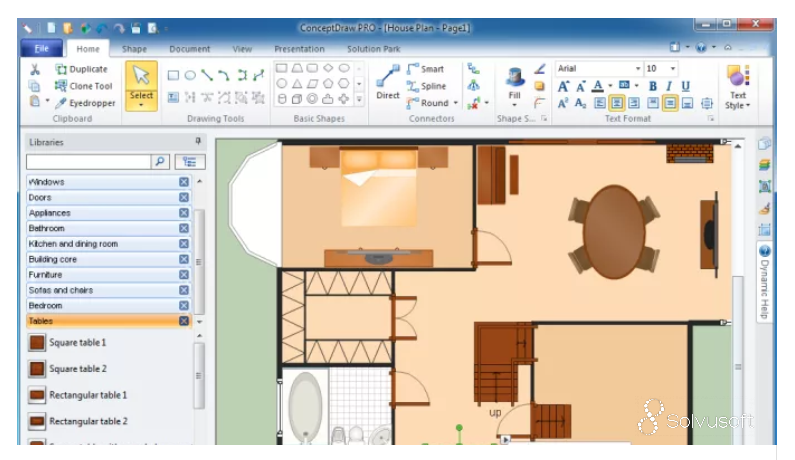Click Duplicate in the Clipboard group

pyautogui.click(x=82, y=69)
